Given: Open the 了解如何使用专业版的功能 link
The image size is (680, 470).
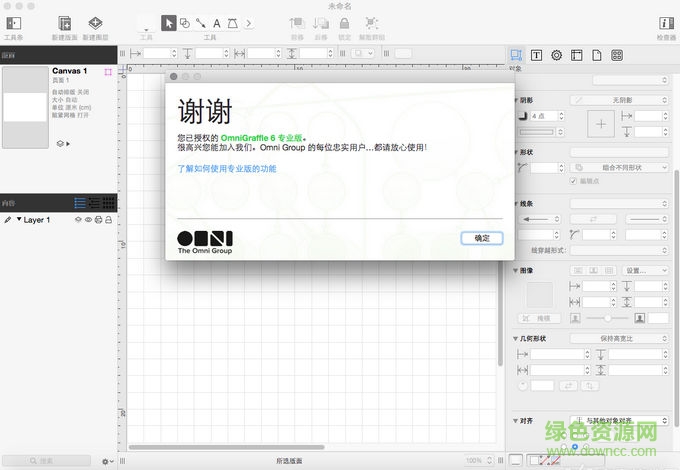Looking at the screenshot, I should (227, 169).
